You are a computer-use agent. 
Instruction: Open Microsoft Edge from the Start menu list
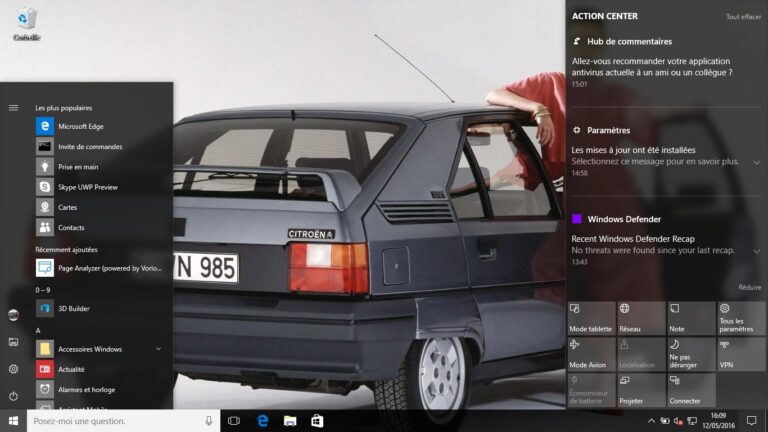(x=80, y=126)
